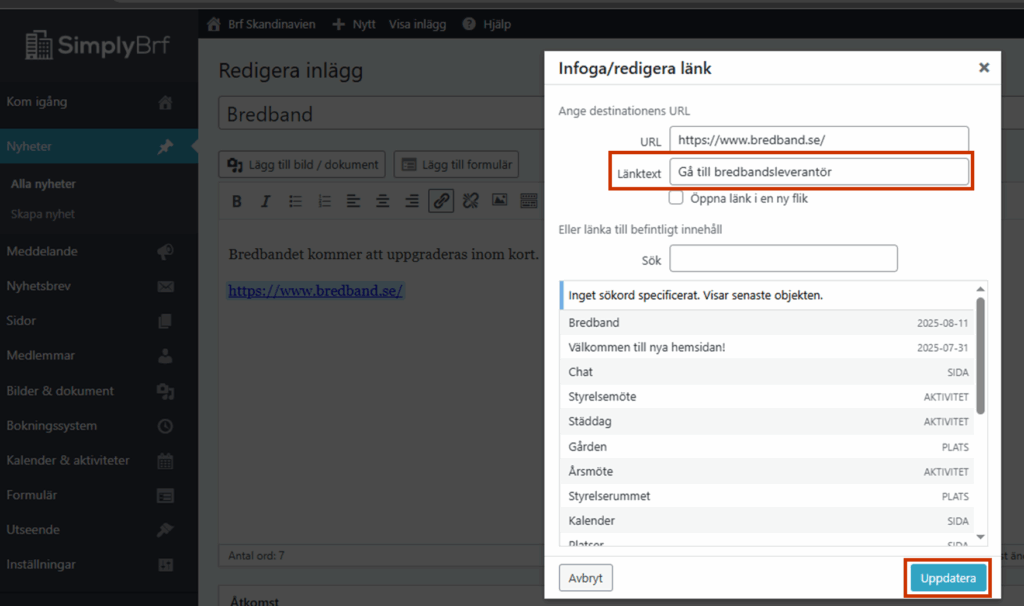The height and width of the screenshot is (606, 1024).
Task: Click the settings icon beside Inställningar
Action: pyautogui.click(x=165, y=565)
